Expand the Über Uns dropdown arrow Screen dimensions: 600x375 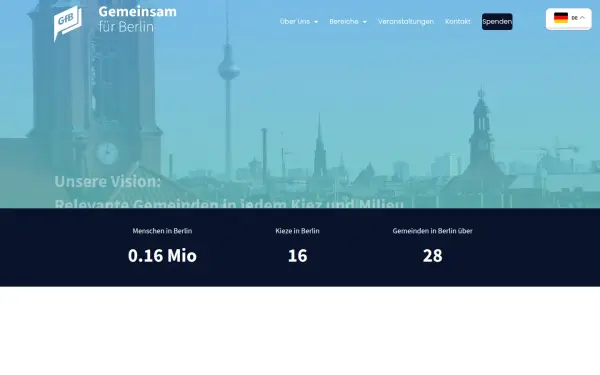pyautogui.click(x=316, y=22)
